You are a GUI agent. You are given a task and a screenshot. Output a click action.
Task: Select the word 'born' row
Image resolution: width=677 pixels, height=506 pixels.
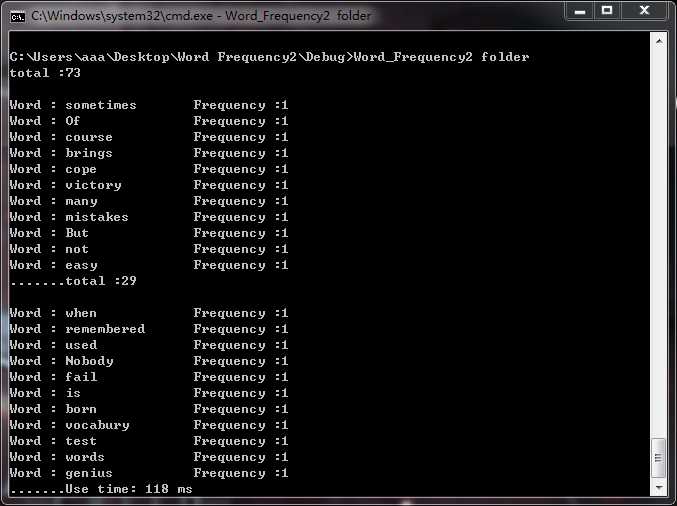click(149, 409)
